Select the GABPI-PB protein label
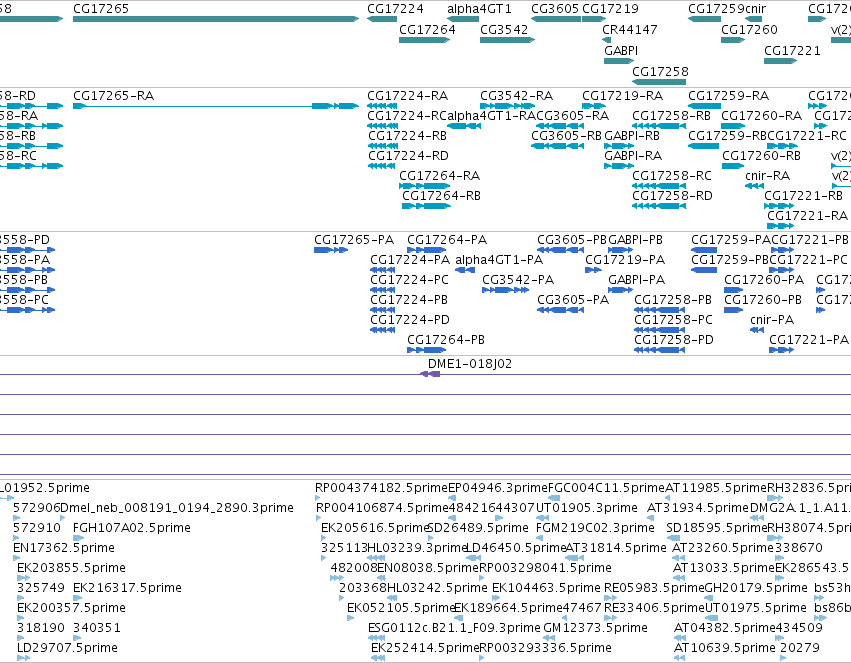Viewport: 851px width, 663px height. click(x=635, y=240)
